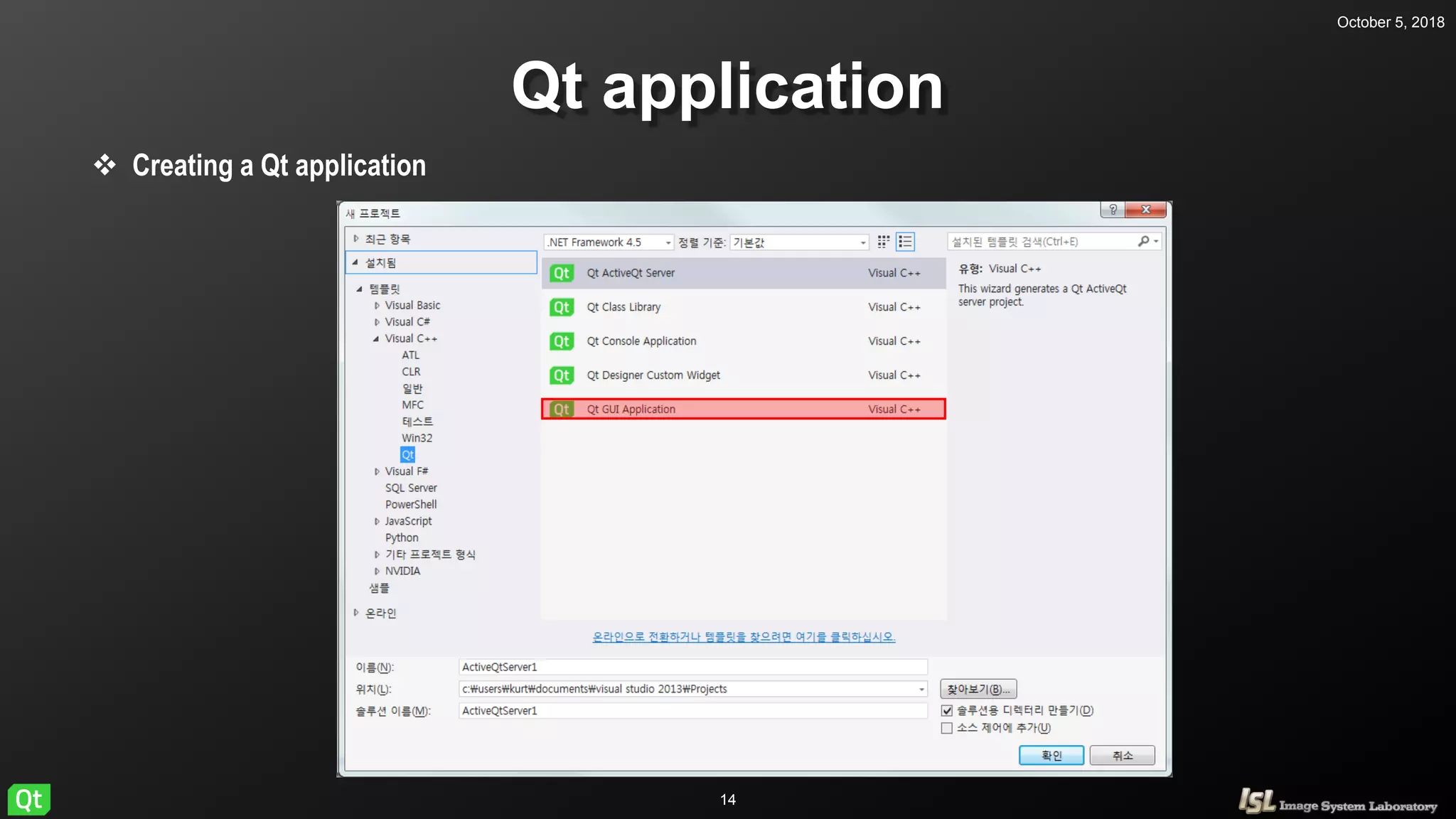
Task: Switch to medium icons list view
Action: point(905,242)
